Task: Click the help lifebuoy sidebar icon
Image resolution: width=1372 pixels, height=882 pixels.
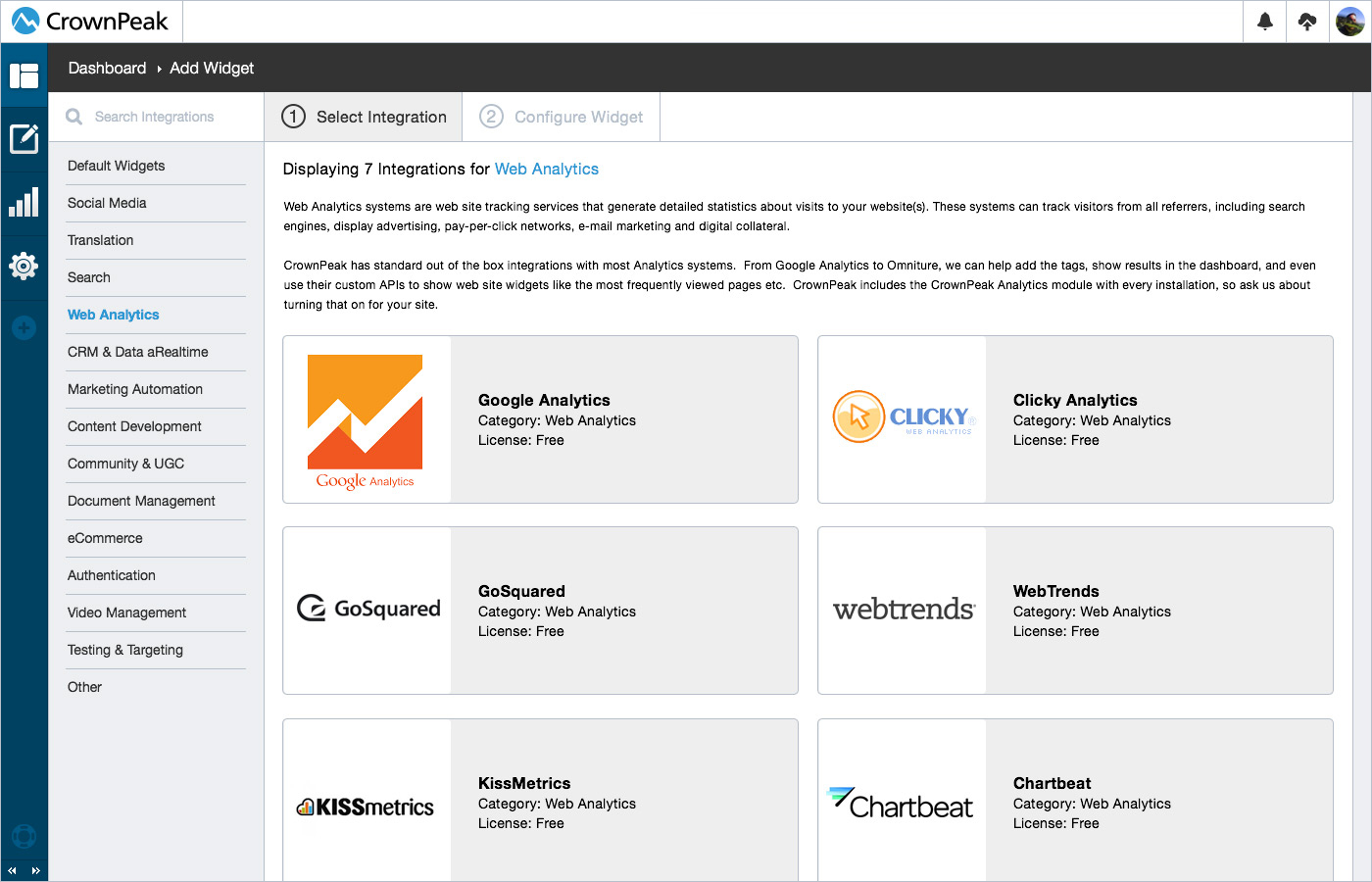Action: (x=24, y=836)
